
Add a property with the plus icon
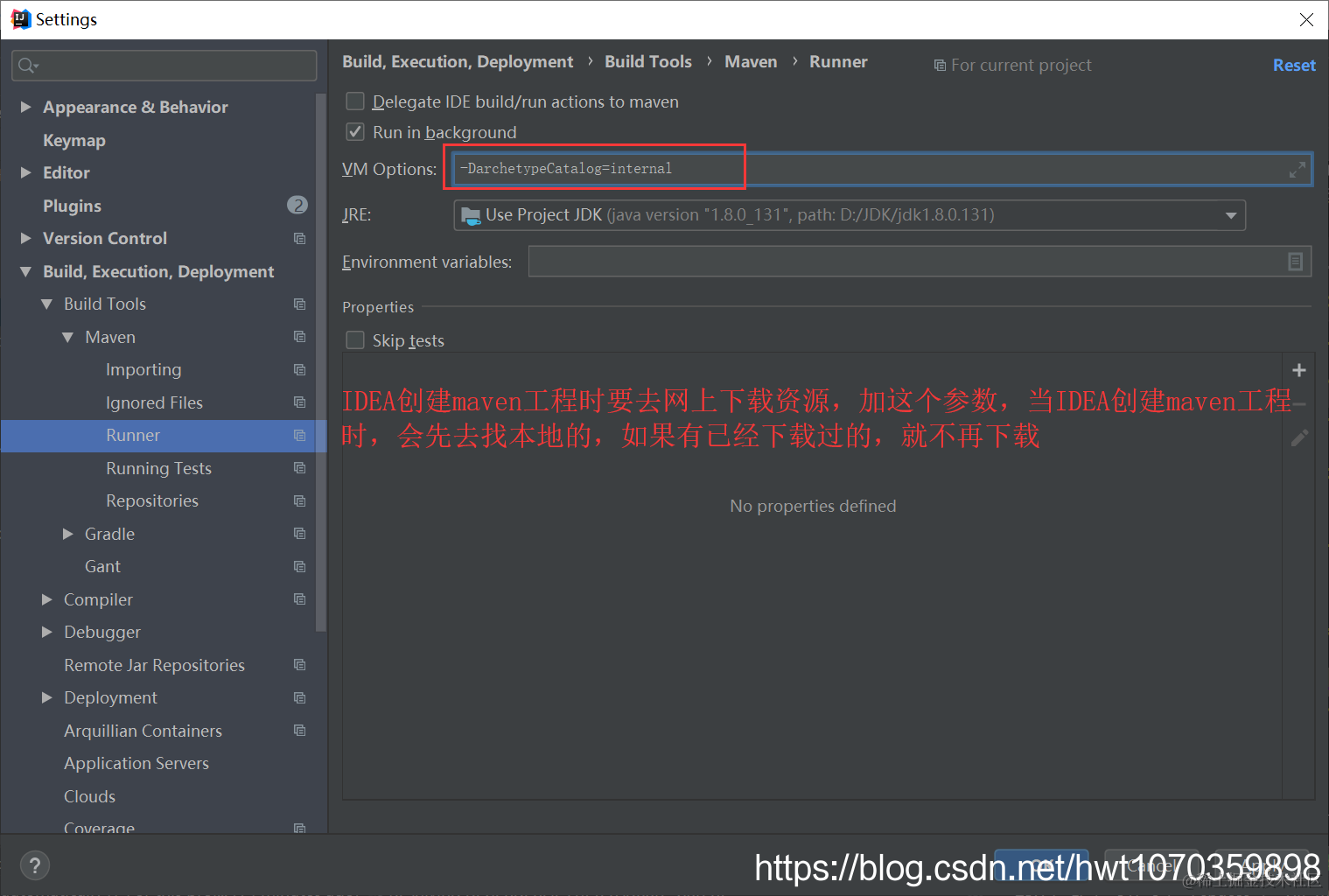click(1299, 370)
